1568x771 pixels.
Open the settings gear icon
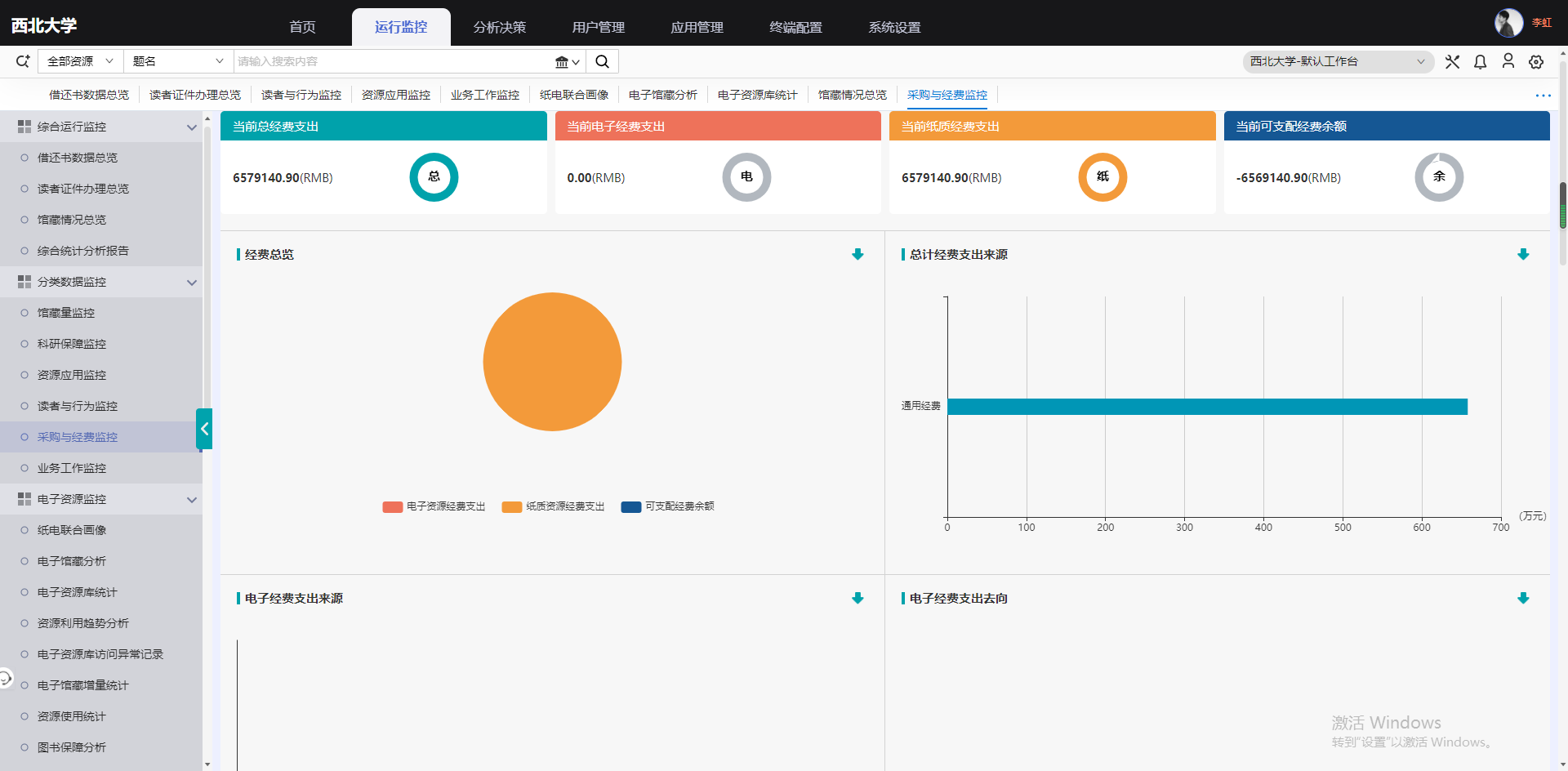(x=1536, y=62)
